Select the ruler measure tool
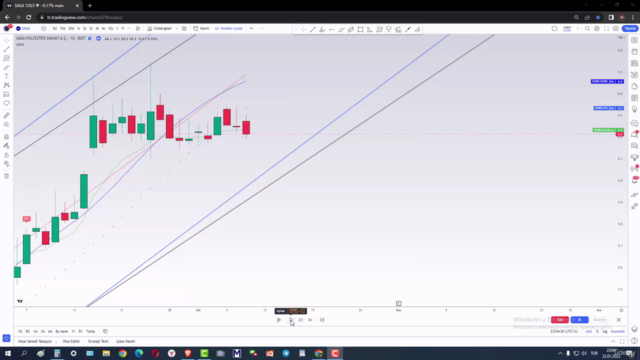 (x=7, y=116)
